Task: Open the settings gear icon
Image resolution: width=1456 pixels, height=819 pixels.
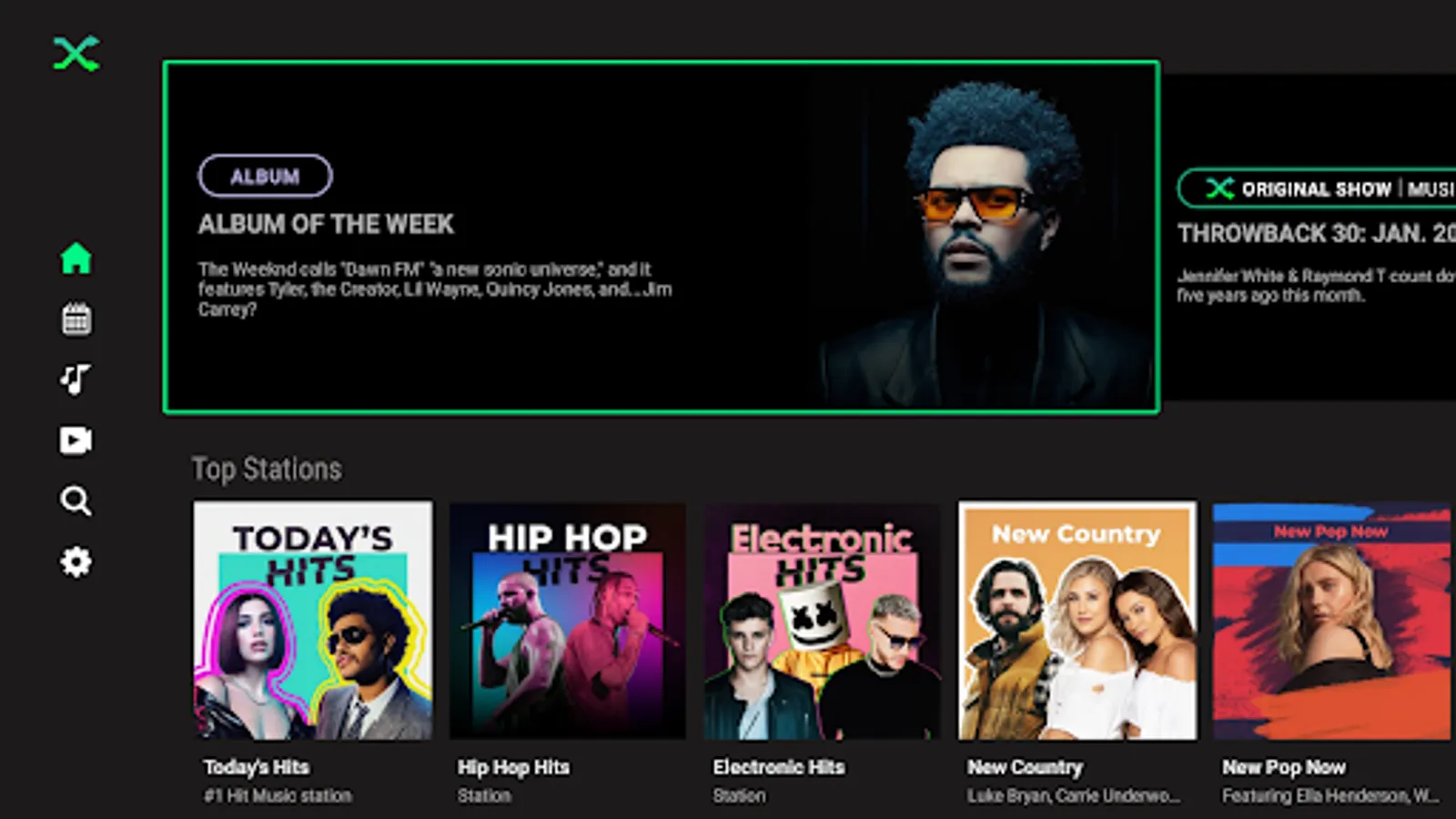Action: [x=76, y=561]
